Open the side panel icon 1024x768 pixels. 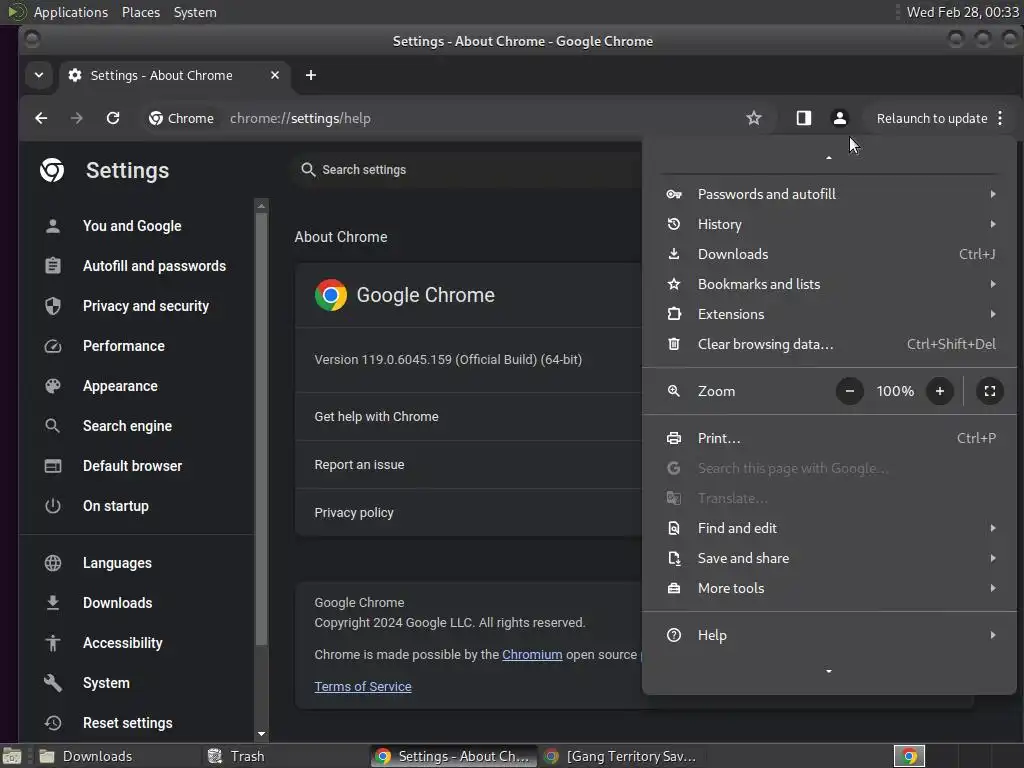(803, 118)
